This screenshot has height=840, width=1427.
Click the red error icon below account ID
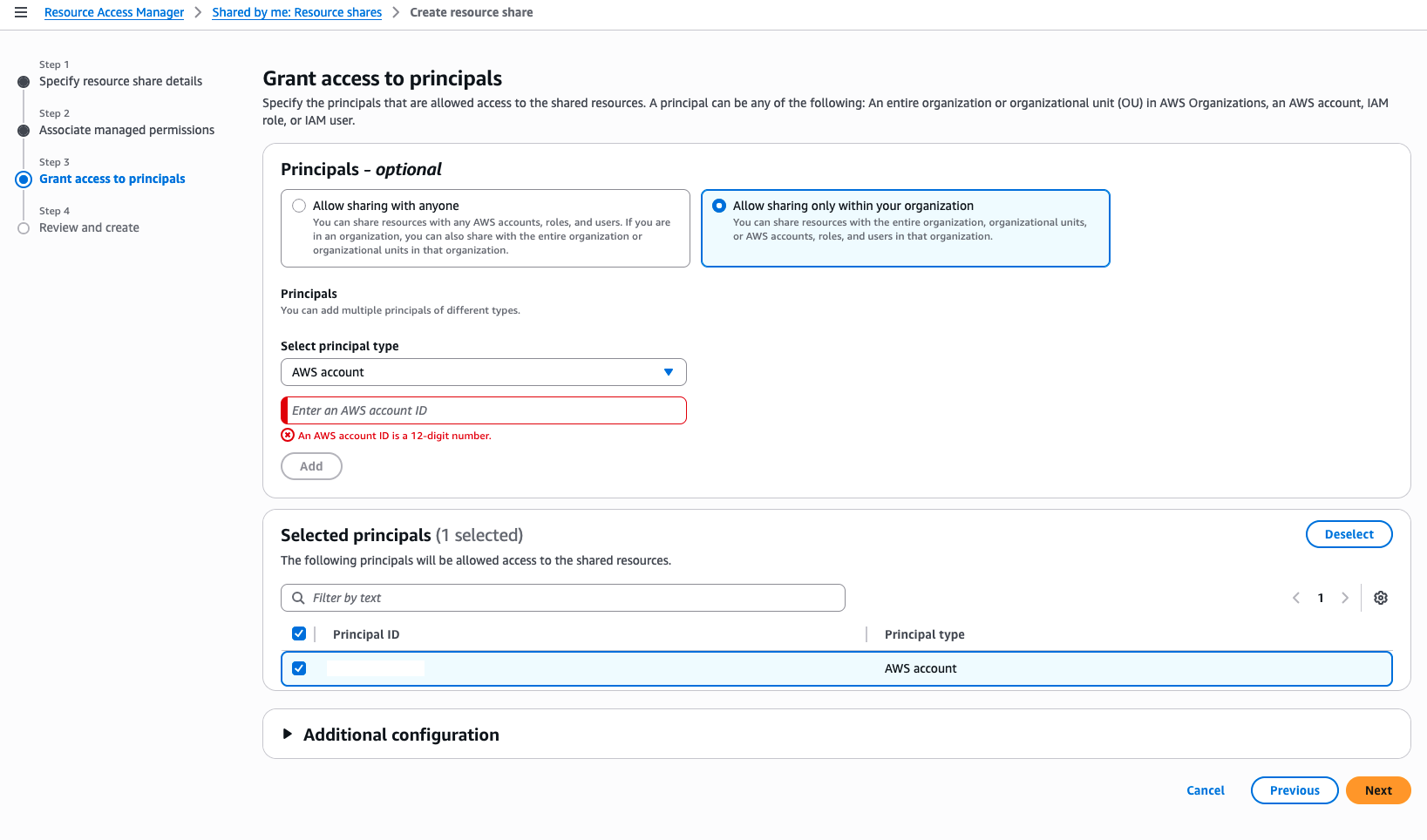pos(288,435)
